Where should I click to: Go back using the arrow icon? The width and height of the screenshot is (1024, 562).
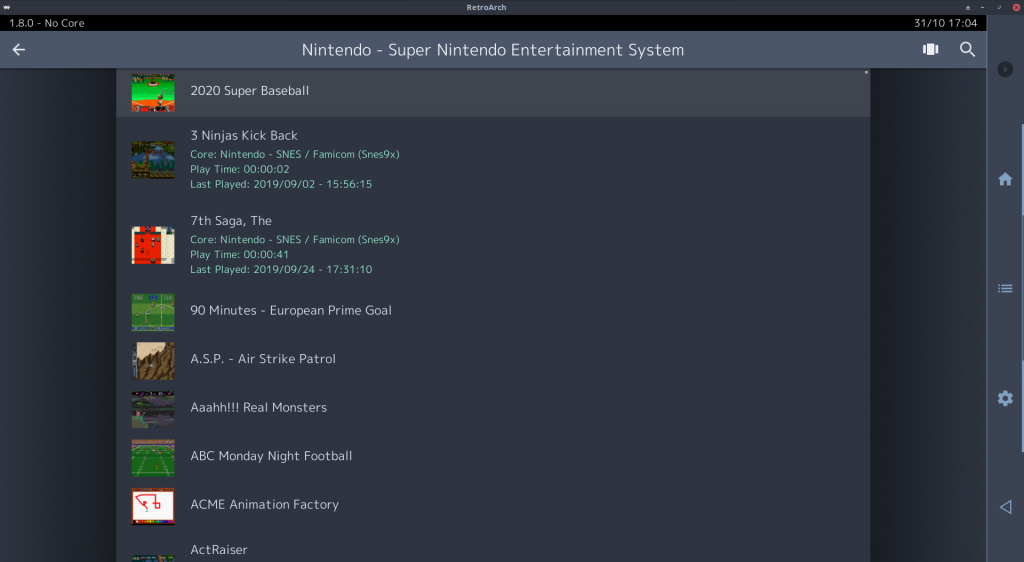coord(18,50)
